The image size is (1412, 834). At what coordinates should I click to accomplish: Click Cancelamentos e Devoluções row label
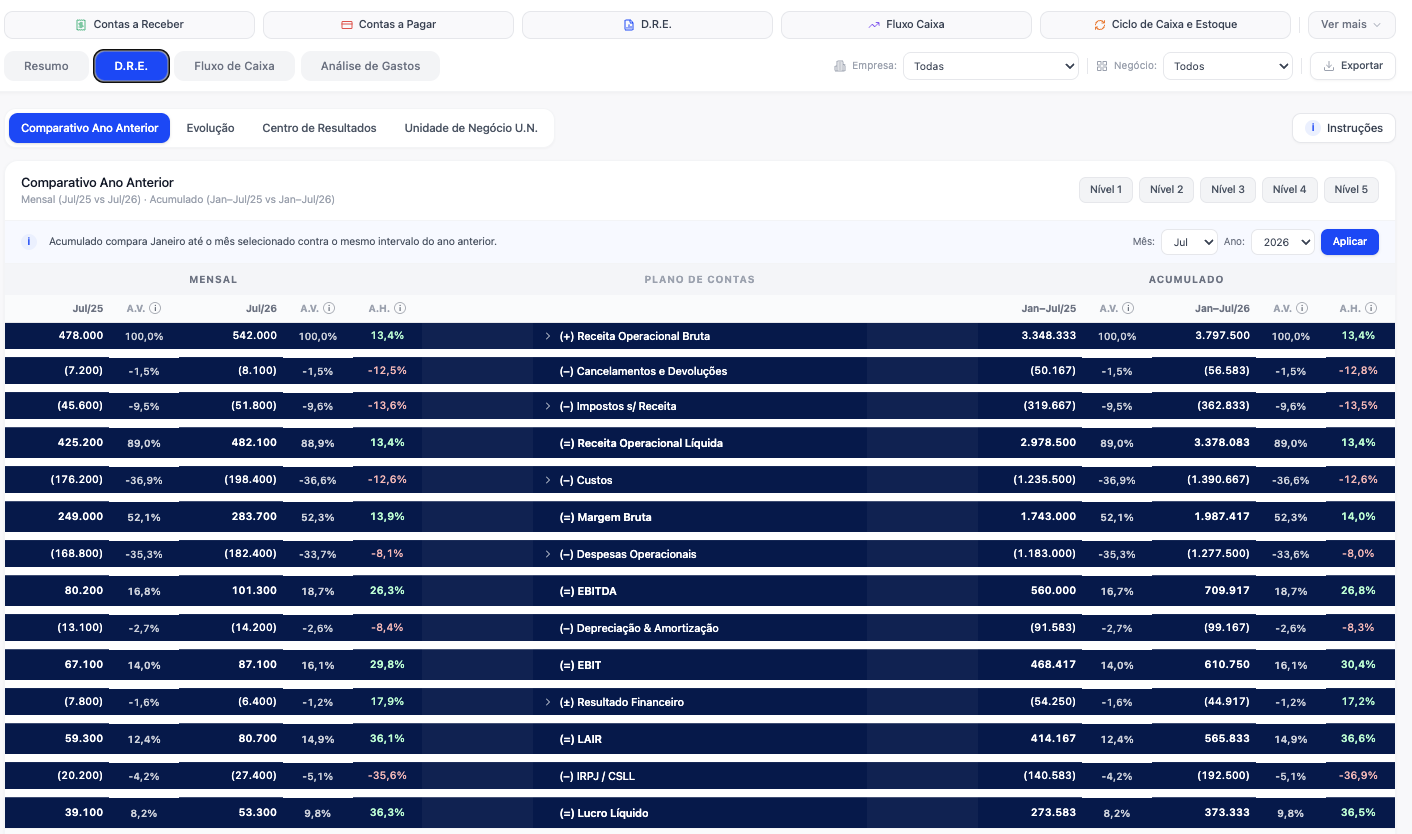pyautogui.click(x=643, y=371)
